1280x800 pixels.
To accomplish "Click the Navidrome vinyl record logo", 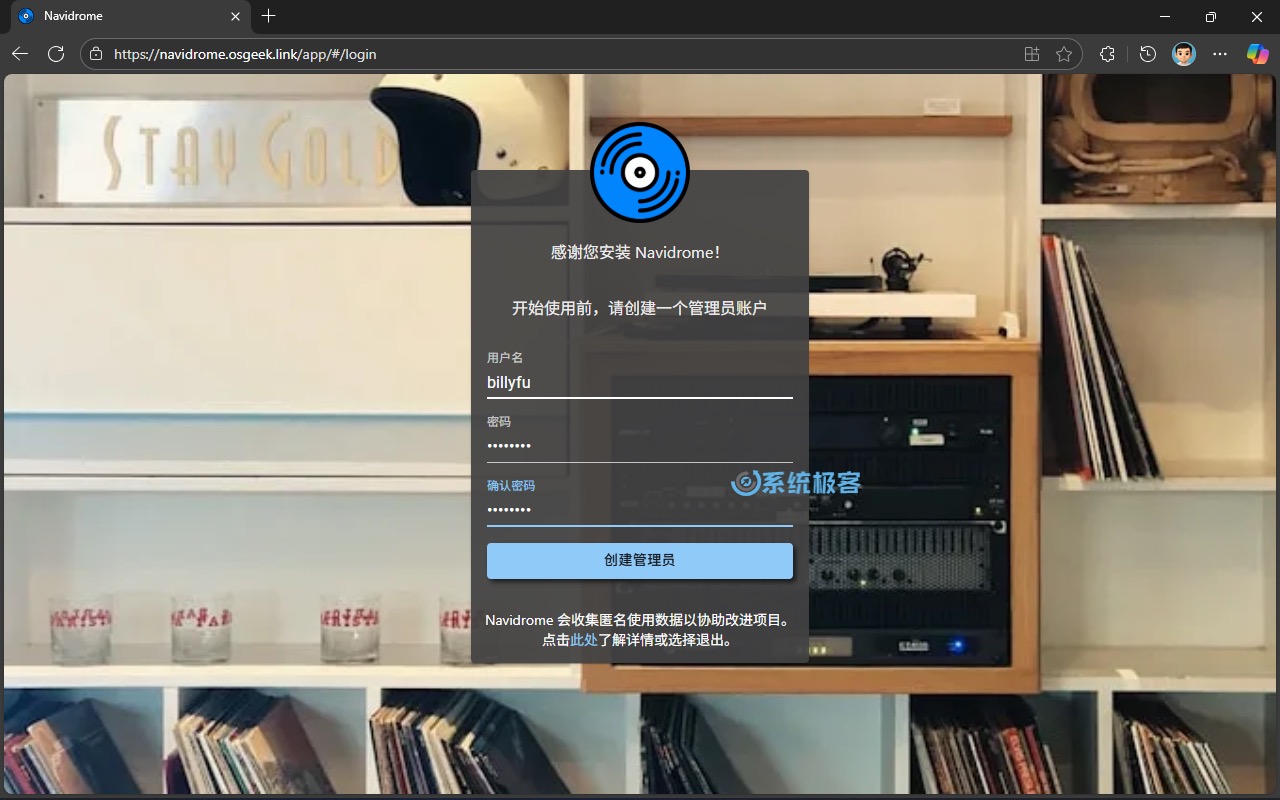I will tap(639, 172).
